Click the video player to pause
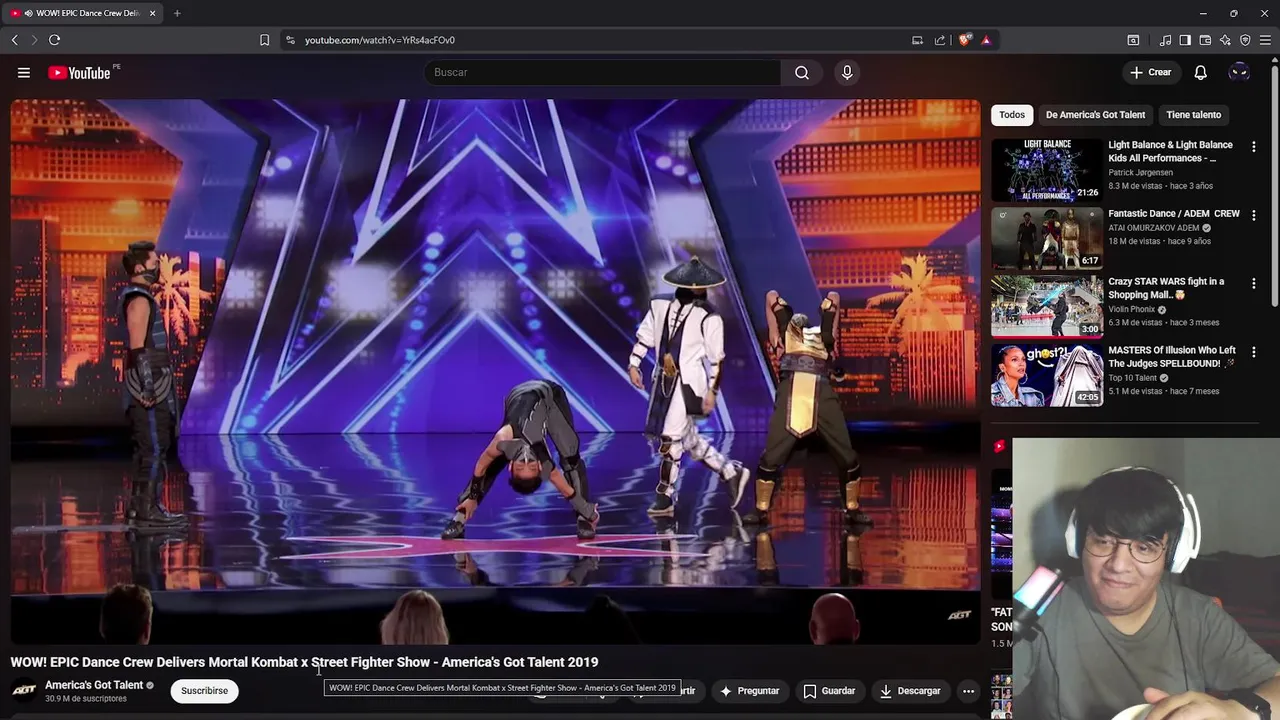Image resolution: width=1280 pixels, height=720 pixels. point(495,370)
